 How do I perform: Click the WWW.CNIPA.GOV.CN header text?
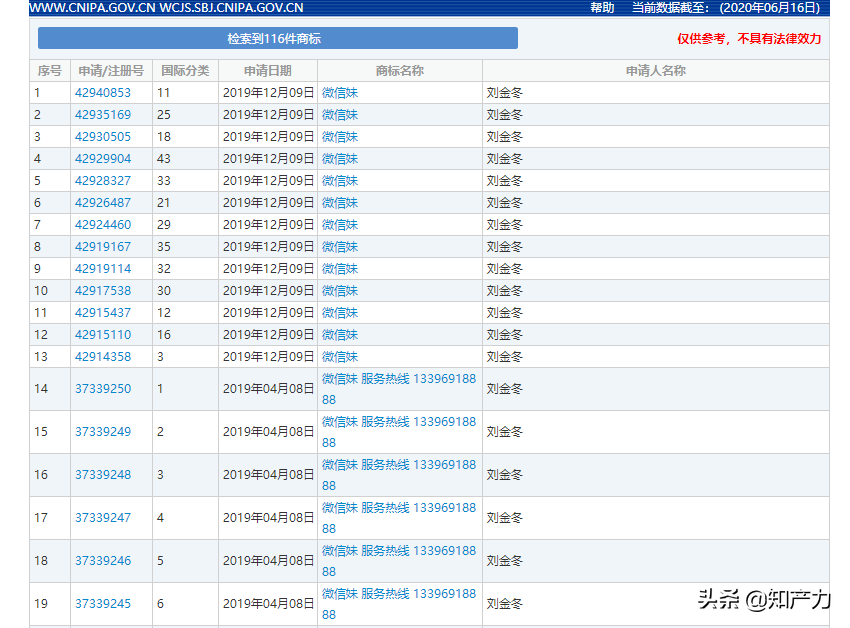92,8
